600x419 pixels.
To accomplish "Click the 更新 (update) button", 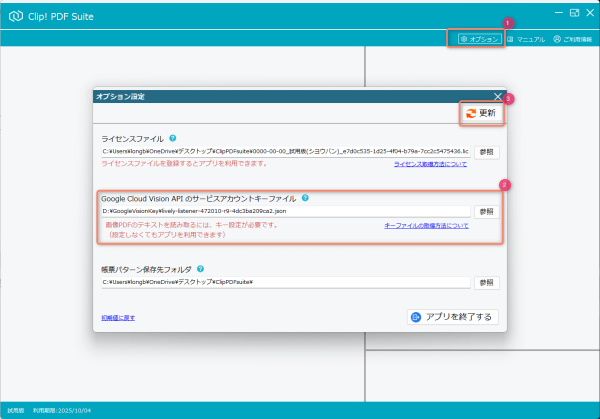I will point(481,114).
